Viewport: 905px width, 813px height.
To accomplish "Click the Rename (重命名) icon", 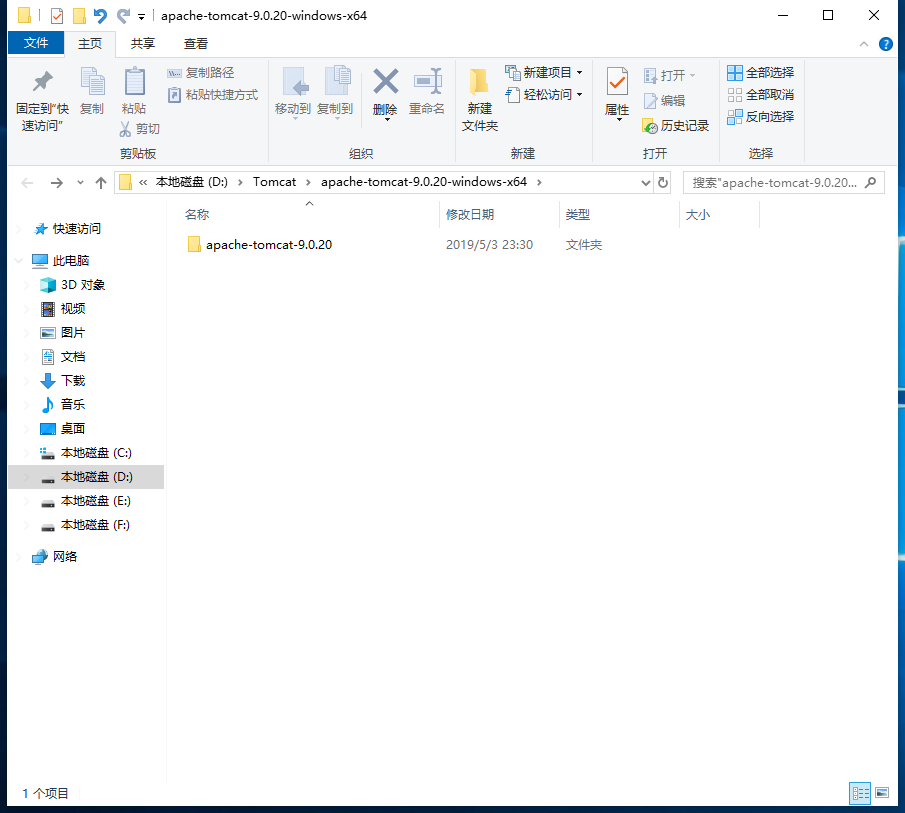I will [427, 82].
